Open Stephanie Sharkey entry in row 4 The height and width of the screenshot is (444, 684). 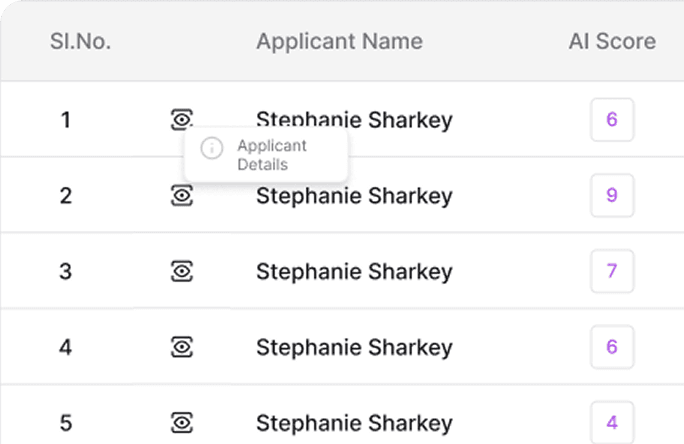(x=354, y=347)
